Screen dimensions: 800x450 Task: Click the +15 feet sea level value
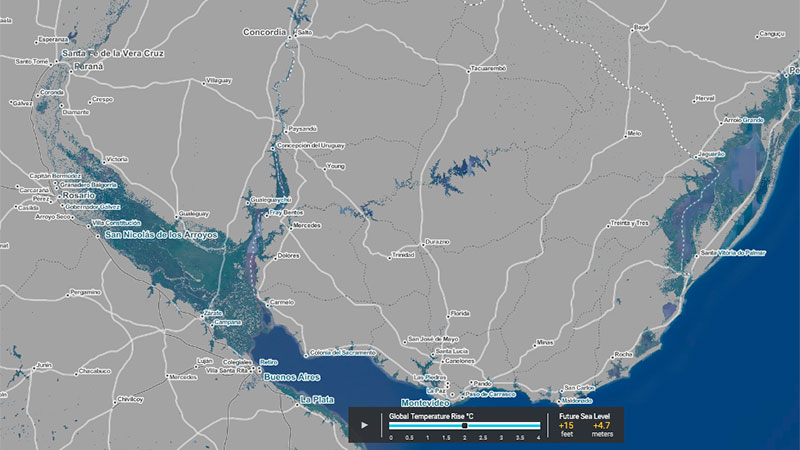tap(566, 425)
